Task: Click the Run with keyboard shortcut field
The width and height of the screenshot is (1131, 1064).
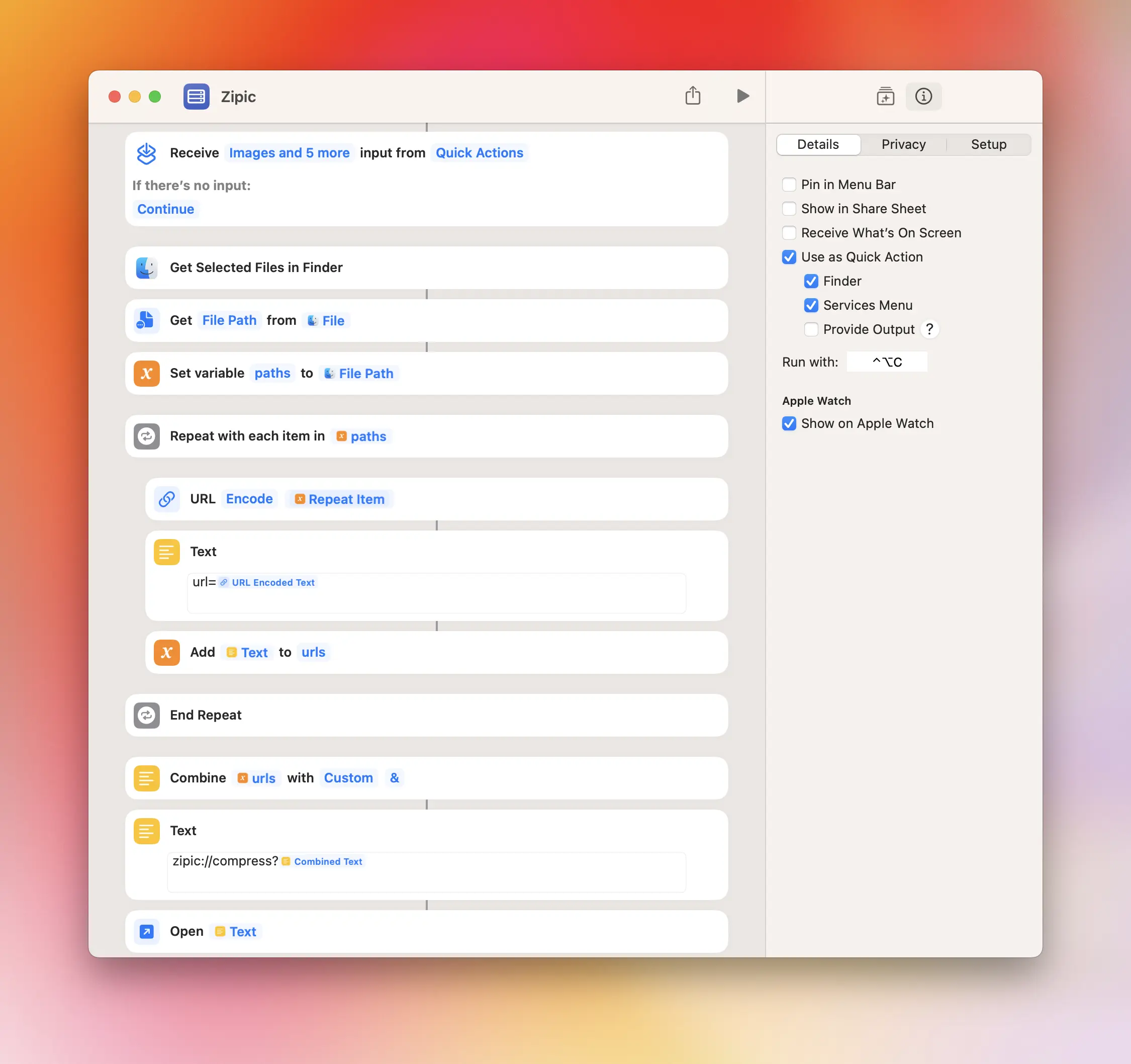Action: click(x=886, y=362)
